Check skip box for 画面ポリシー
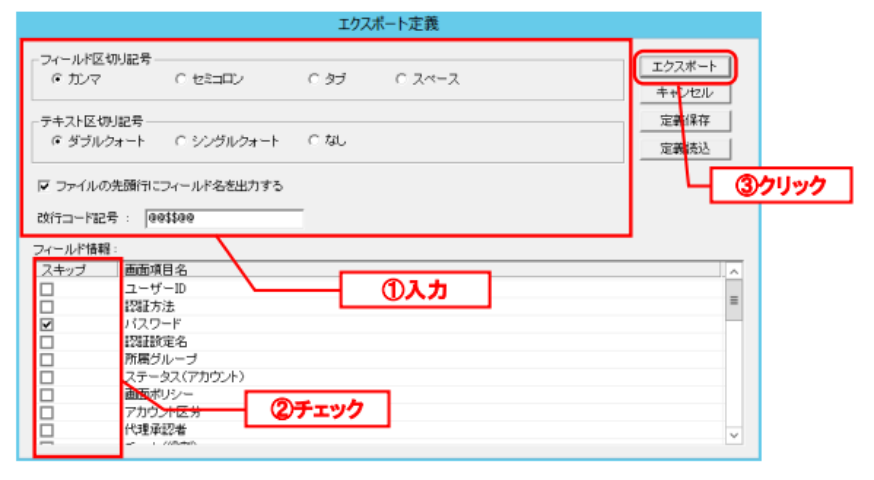The height and width of the screenshot is (480, 874). 47,395
